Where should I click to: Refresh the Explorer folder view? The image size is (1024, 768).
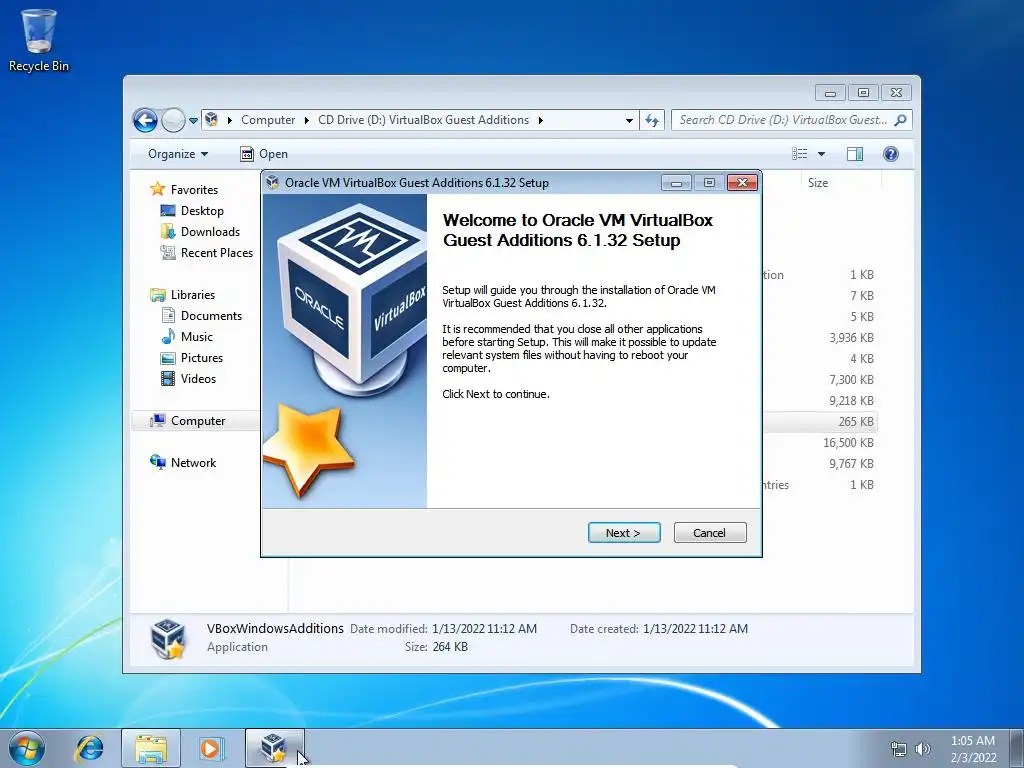(x=652, y=120)
